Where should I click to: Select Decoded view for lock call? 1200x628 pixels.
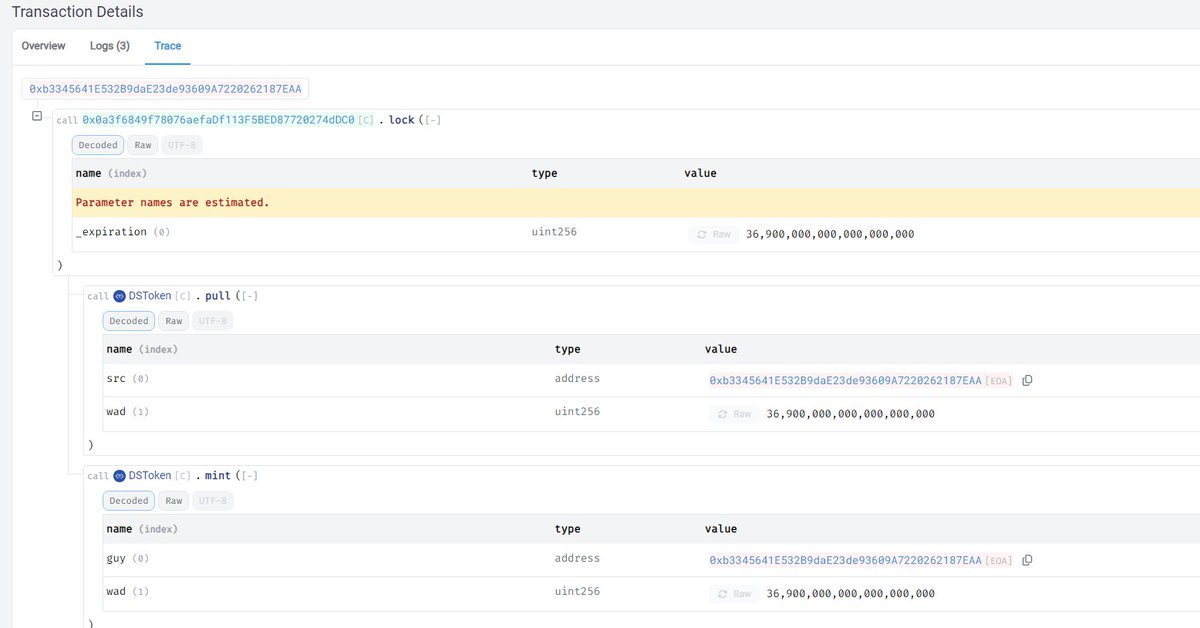[x=98, y=145]
